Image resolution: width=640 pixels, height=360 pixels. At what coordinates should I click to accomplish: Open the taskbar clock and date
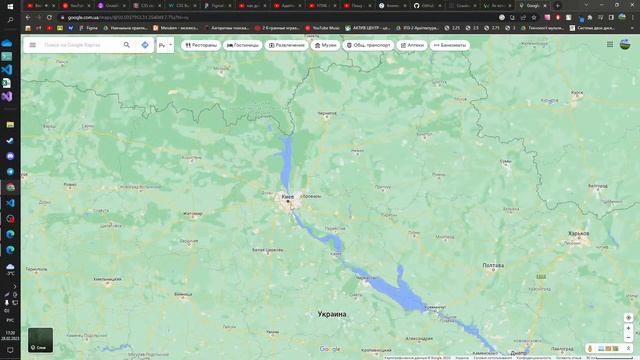click(10, 336)
